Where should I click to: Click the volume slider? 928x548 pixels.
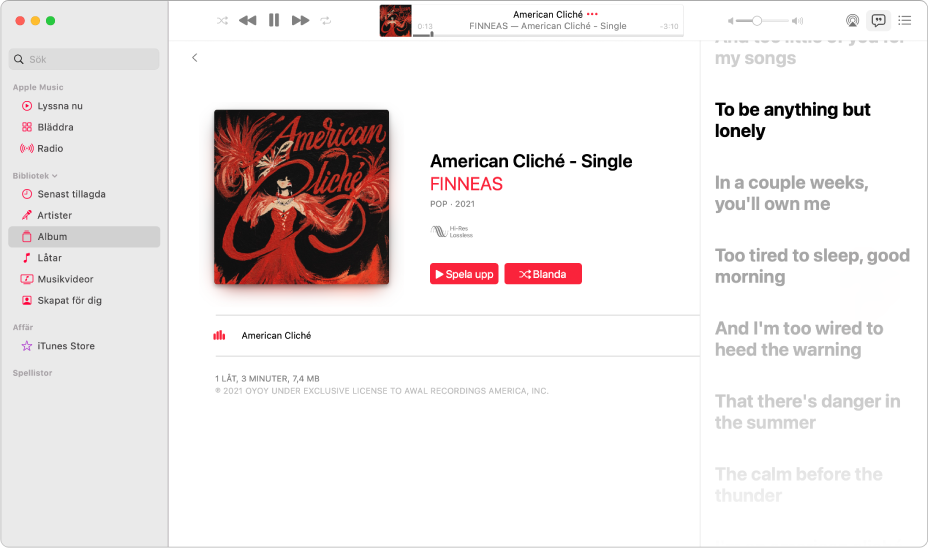(765, 21)
